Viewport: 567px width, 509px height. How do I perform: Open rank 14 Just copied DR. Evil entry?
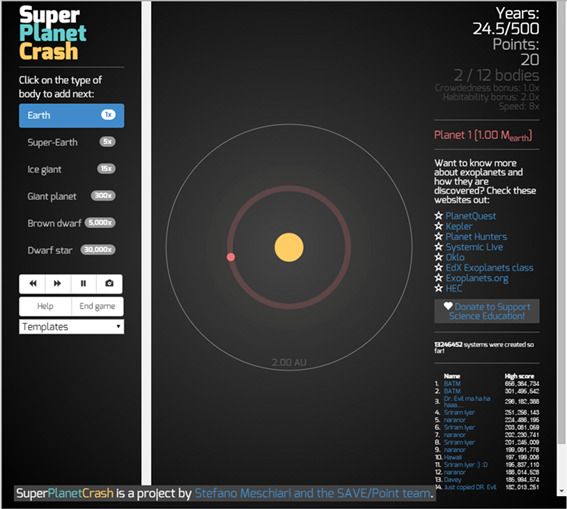[470, 487]
